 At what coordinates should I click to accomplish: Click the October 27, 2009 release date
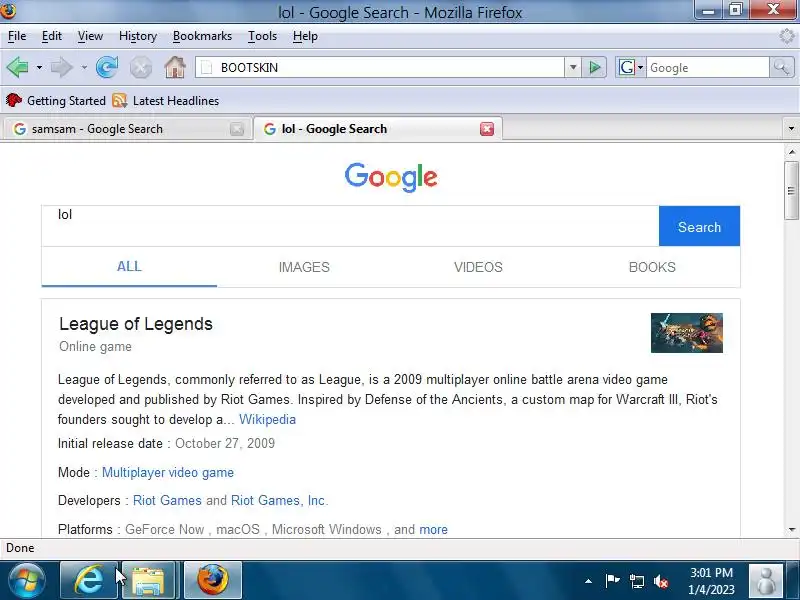click(x=224, y=443)
